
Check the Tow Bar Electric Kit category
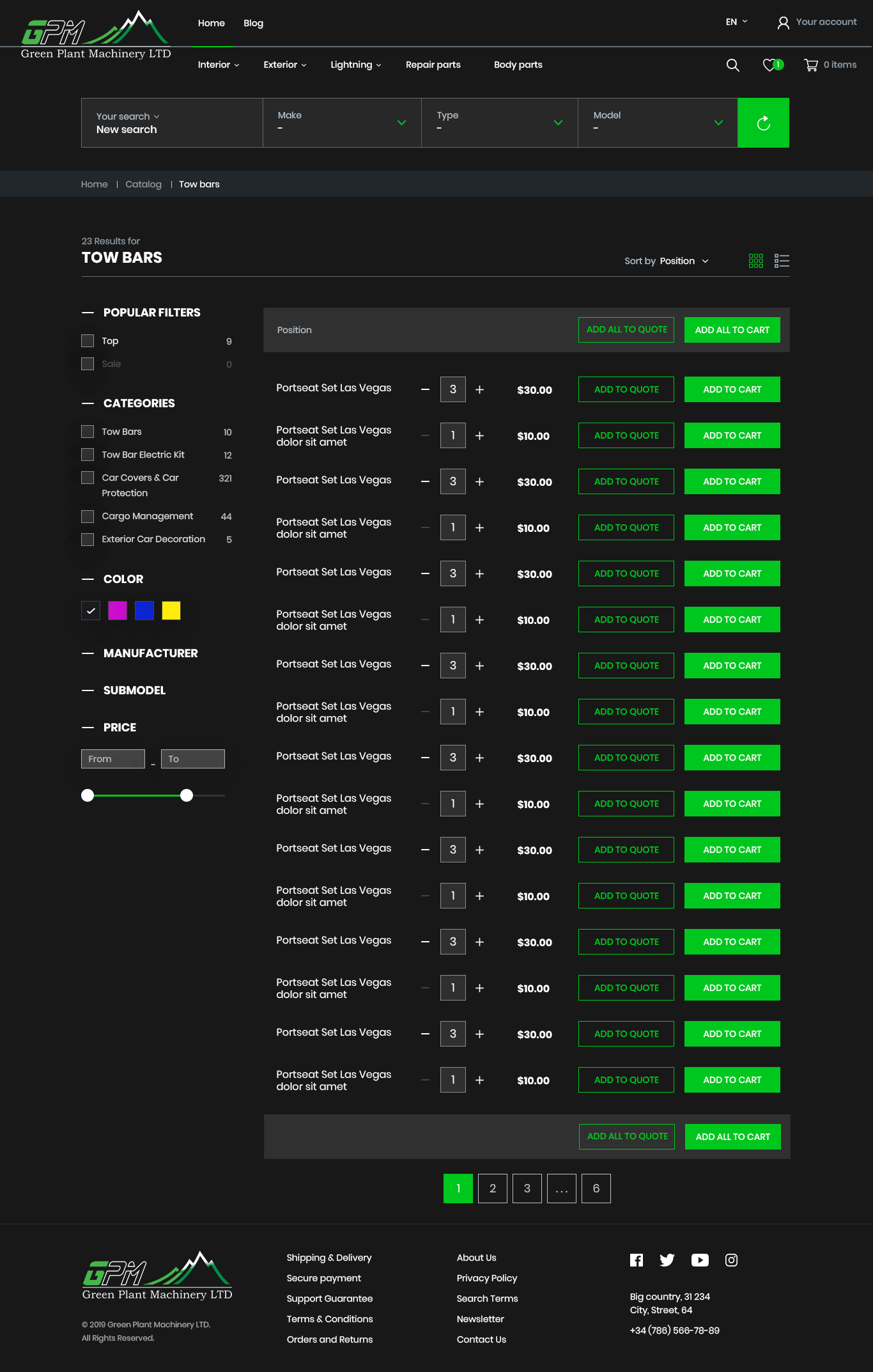(88, 455)
